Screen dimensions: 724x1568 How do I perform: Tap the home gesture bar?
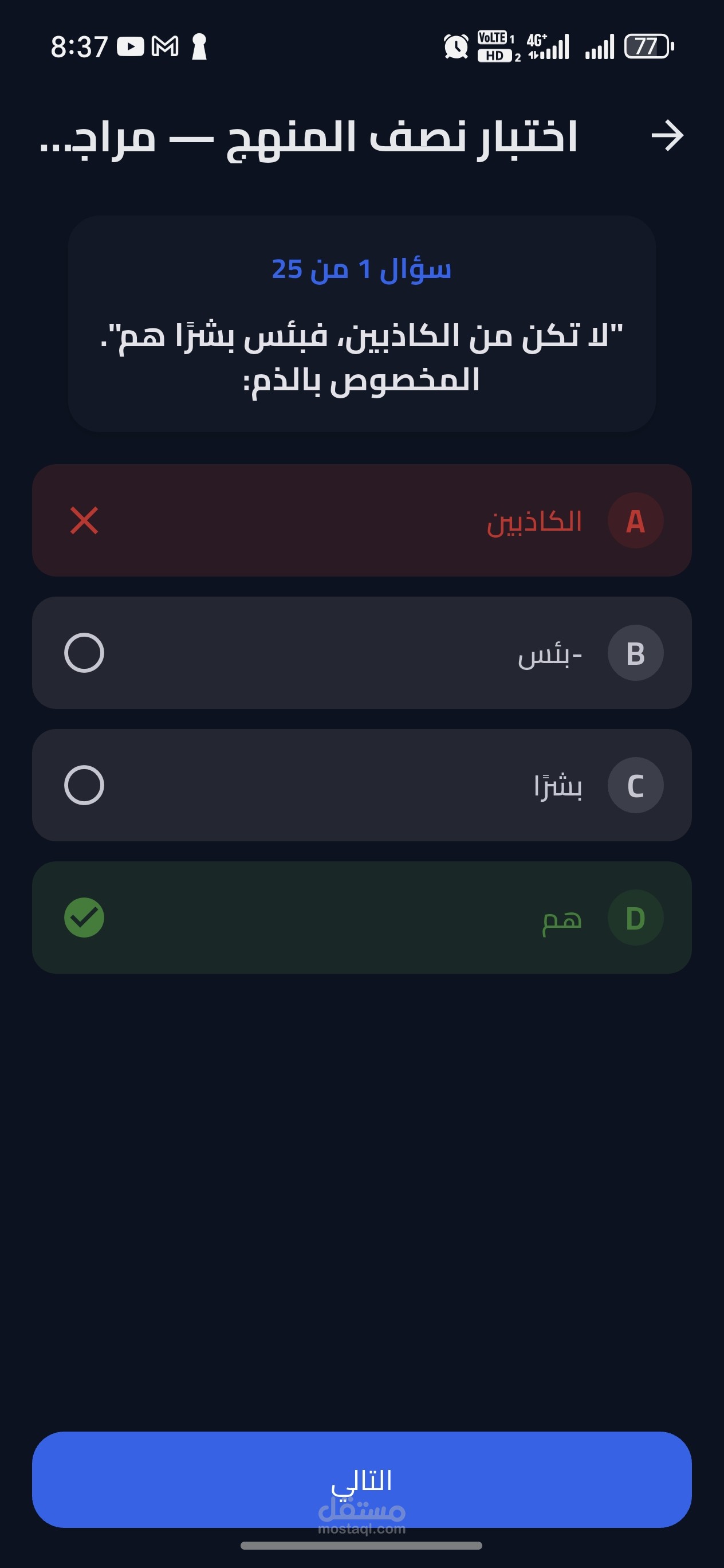point(361,1546)
